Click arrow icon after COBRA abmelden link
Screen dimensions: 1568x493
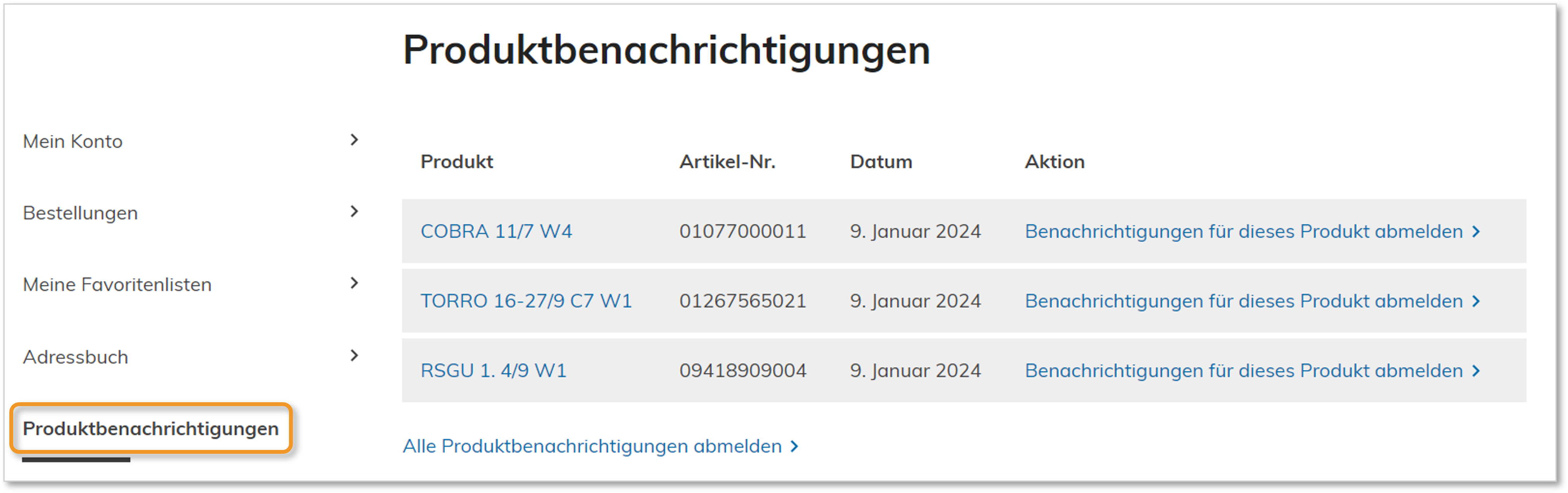coord(1476,231)
